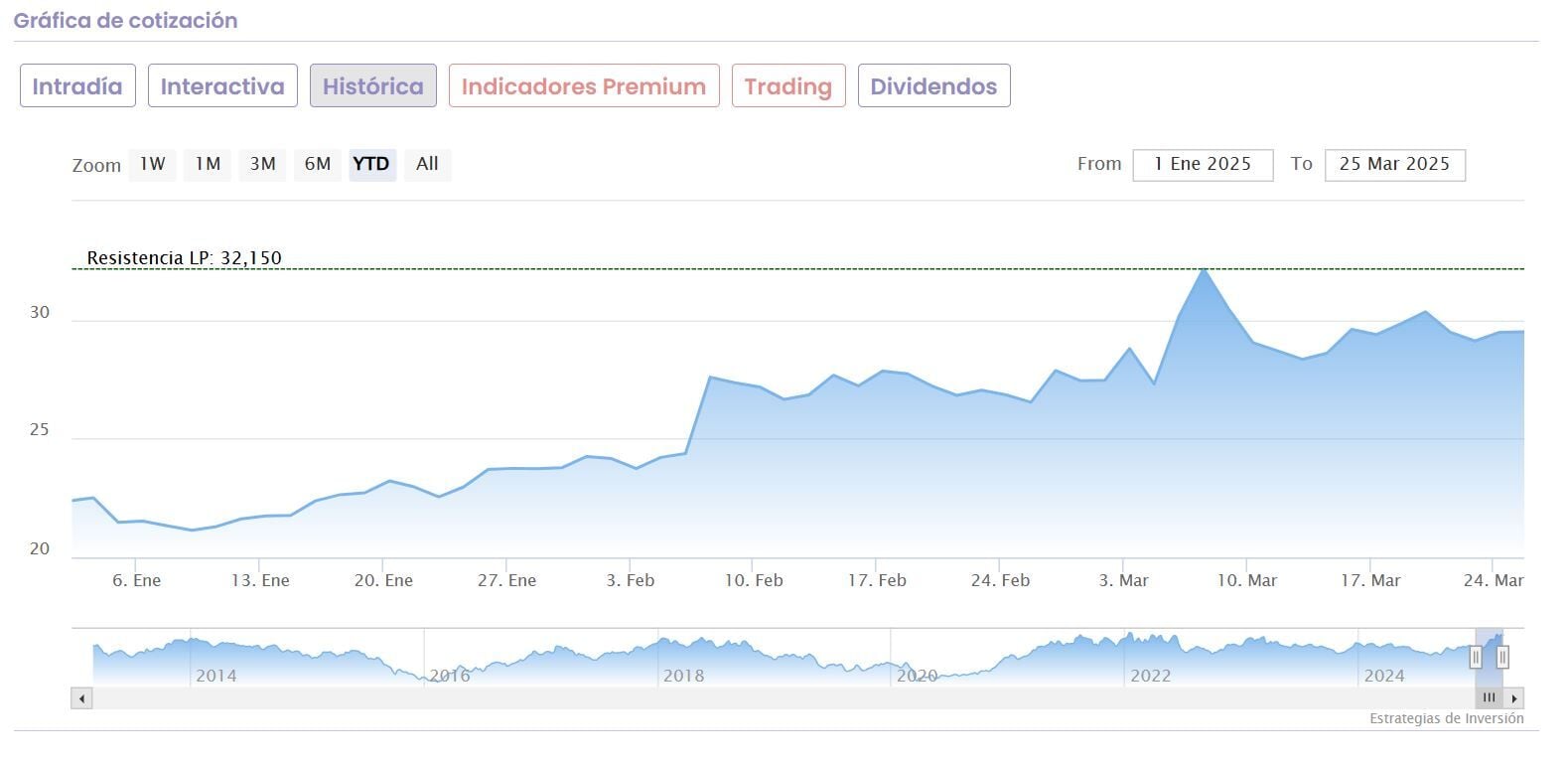Click the From date field
1568x764 pixels.
pyautogui.click(x=1203, y=164)
